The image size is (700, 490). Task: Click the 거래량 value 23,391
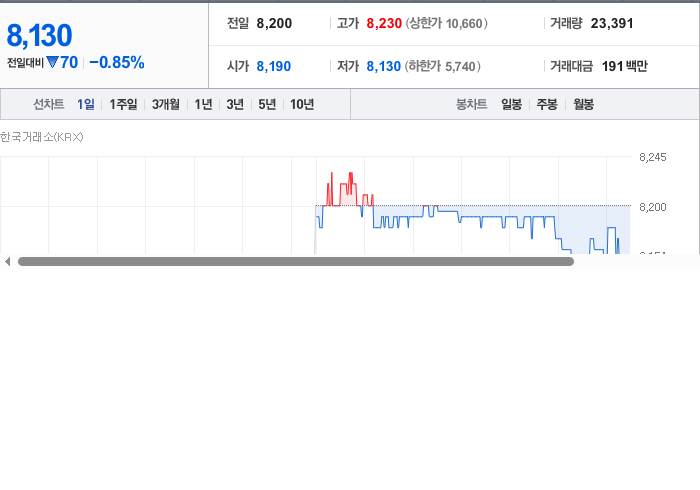612,23
